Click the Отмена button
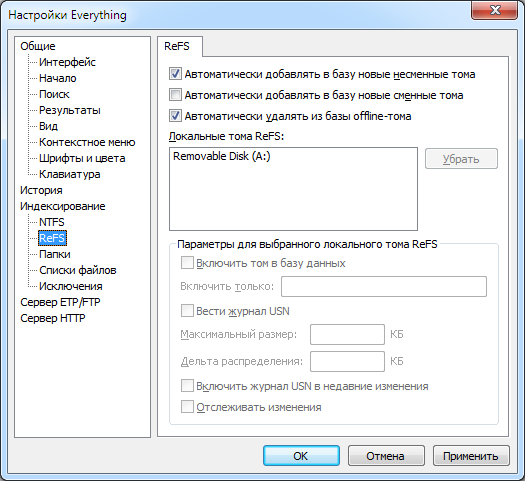The image size is (525, 481). coord(386,456)
